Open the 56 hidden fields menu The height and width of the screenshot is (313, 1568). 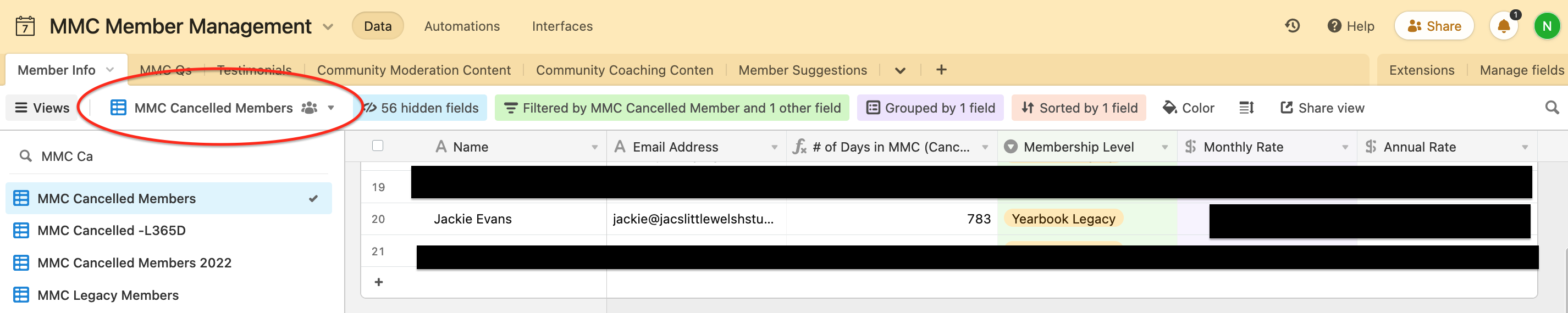[421, 108]
